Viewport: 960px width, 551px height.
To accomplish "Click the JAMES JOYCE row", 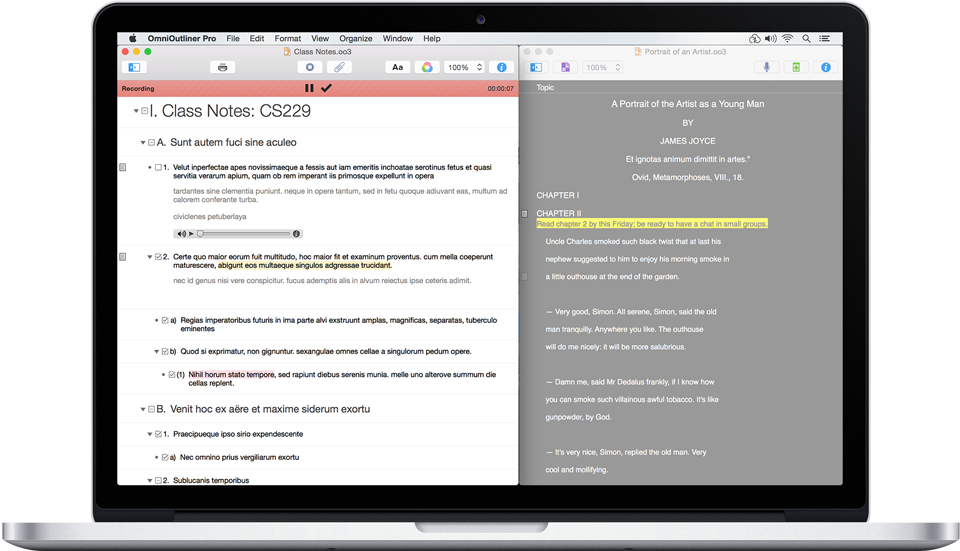I will tap(688, 141).
